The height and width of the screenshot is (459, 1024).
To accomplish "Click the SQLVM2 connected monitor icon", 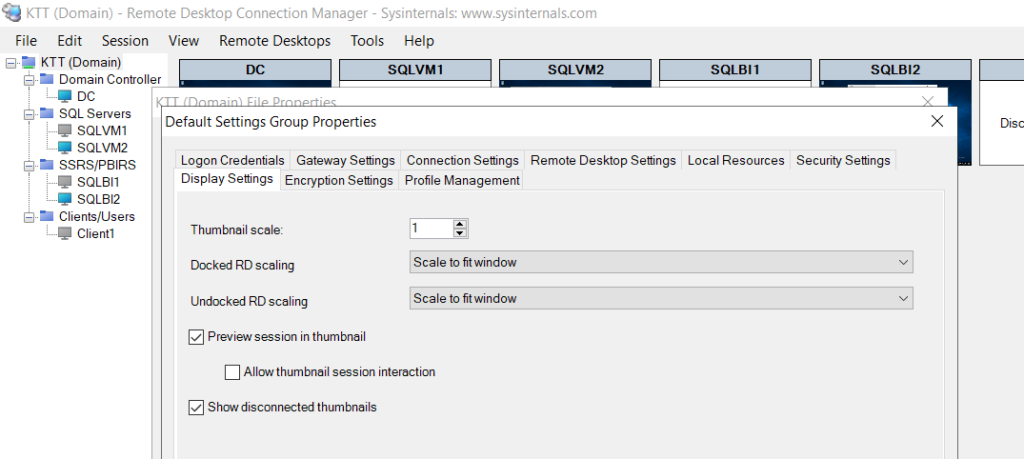I will (65, 148).
